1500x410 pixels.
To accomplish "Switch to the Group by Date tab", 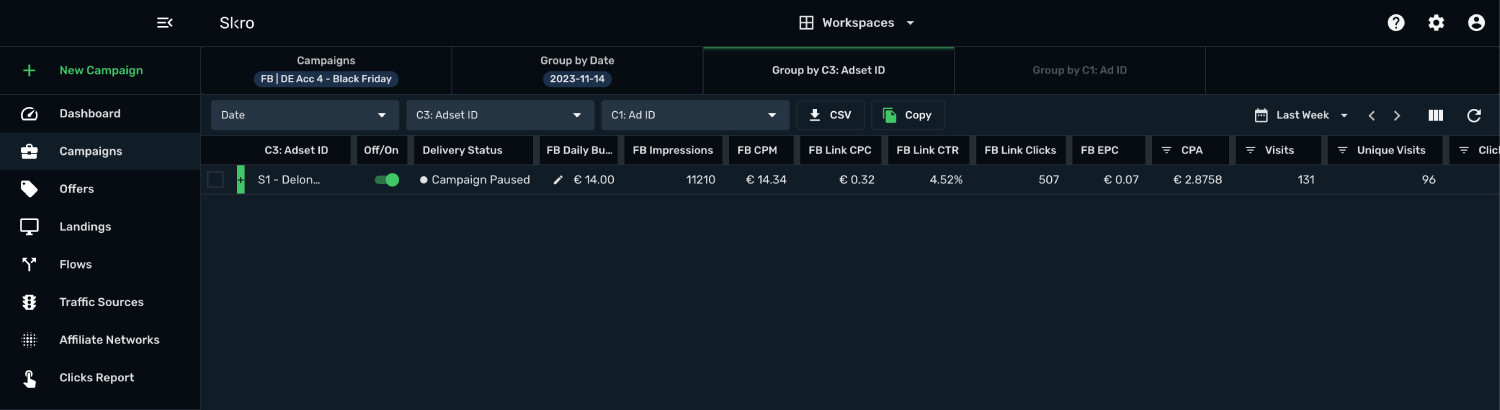I will point(577,70).
